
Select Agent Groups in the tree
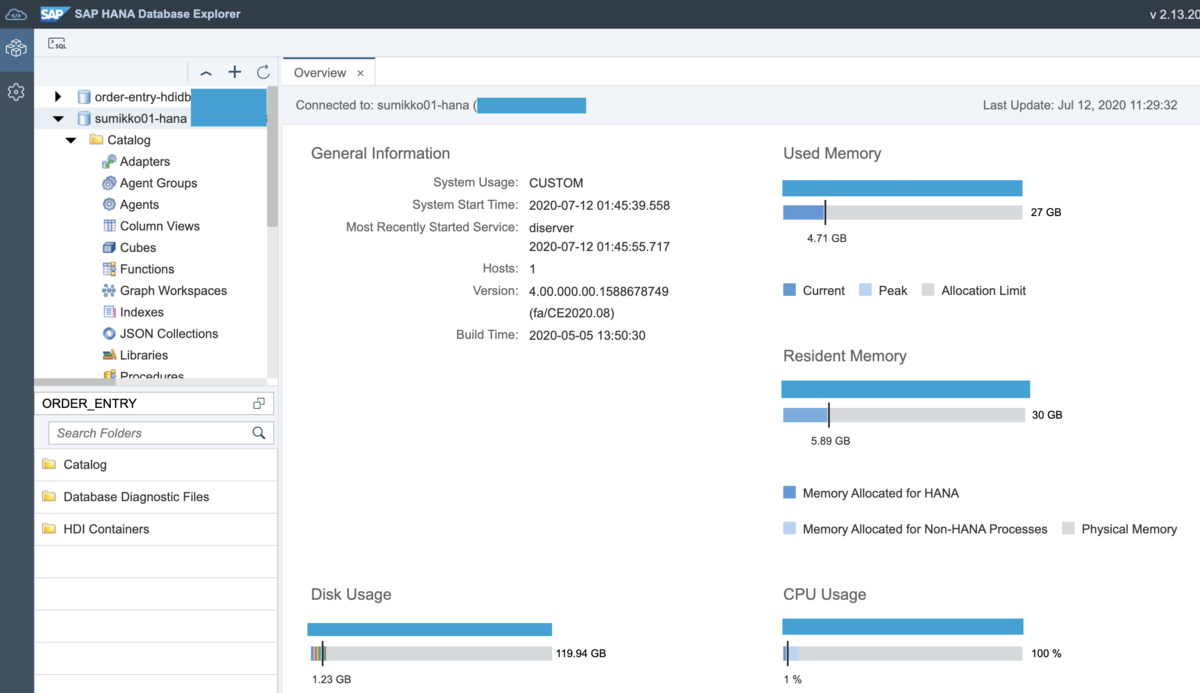pyautogui.click(x=158, y=183)
